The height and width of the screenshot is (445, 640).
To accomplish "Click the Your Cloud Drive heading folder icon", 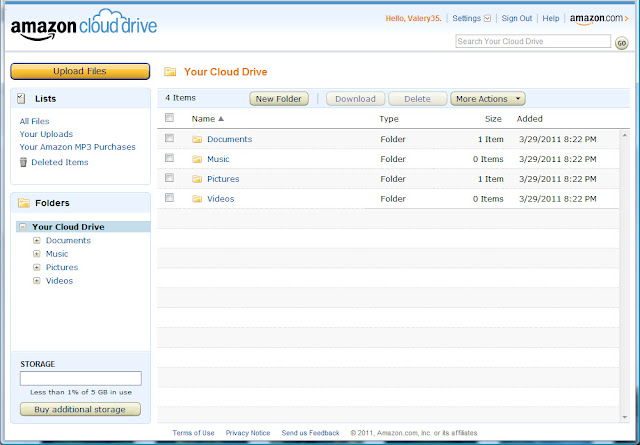I will coord(170,72).
